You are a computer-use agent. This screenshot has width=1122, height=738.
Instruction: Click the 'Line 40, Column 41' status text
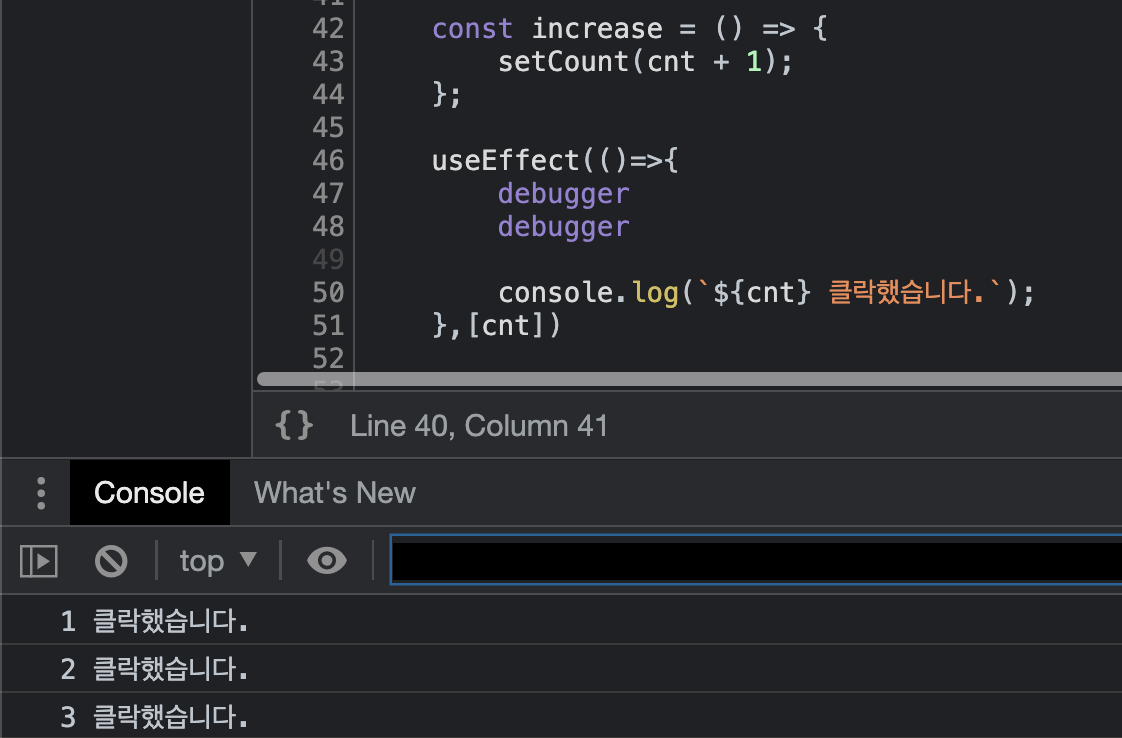tap(479, 425)
